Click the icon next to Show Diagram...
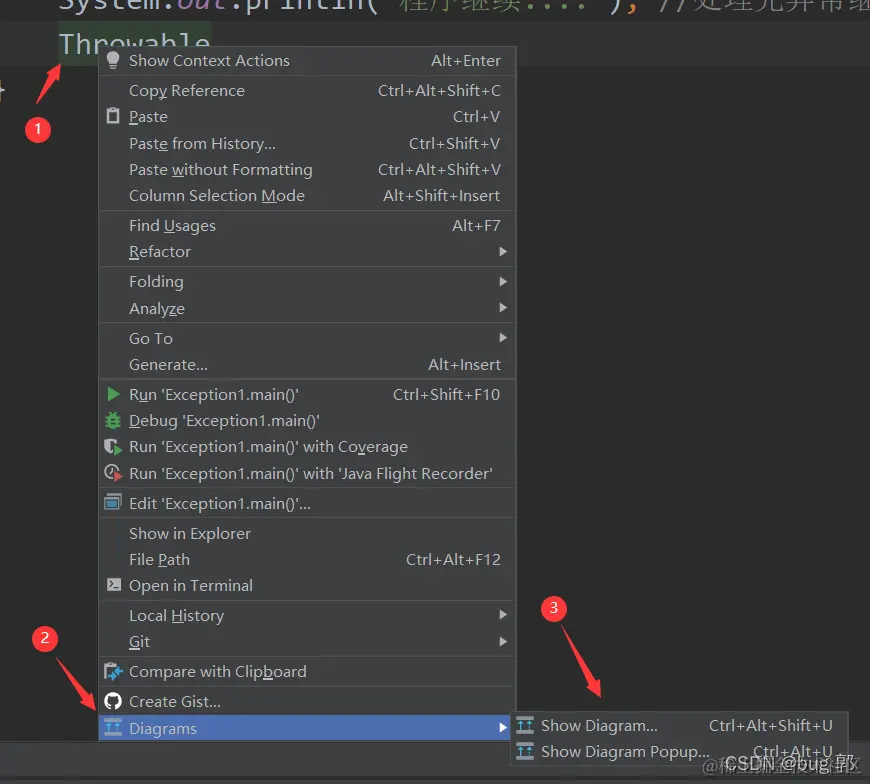Screen dimensions: 870x784 coord(525,725)
